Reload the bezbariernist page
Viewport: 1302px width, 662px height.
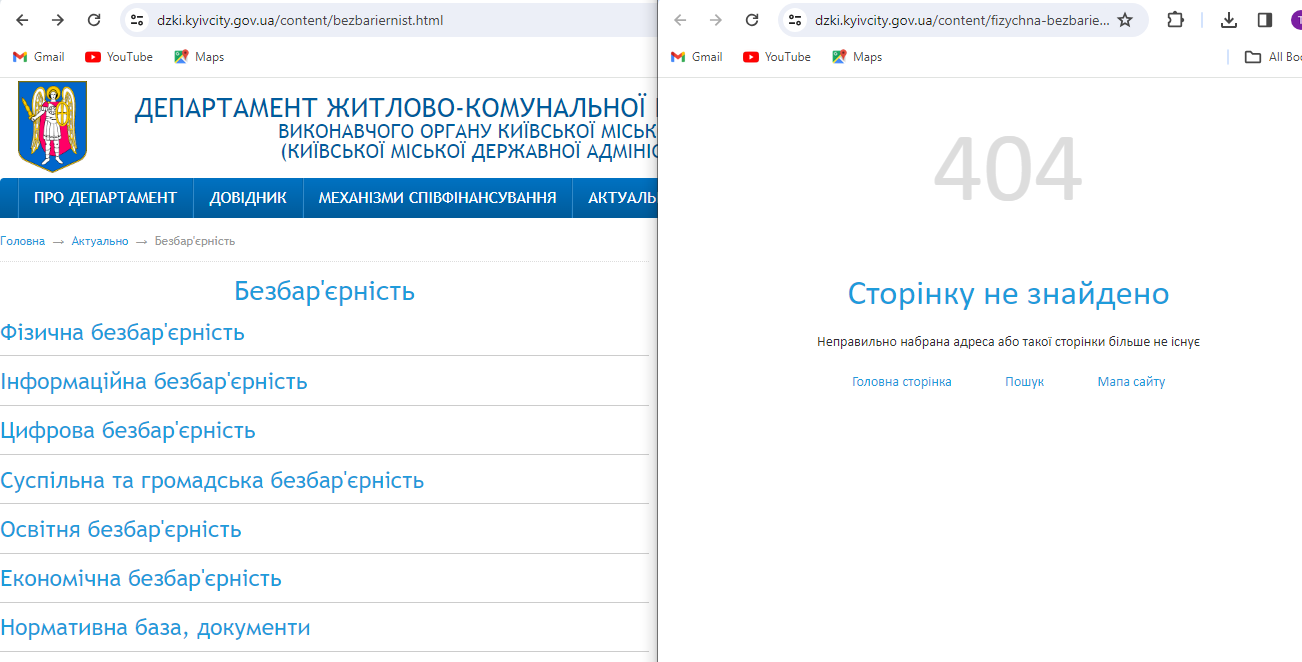click(93, 18)
